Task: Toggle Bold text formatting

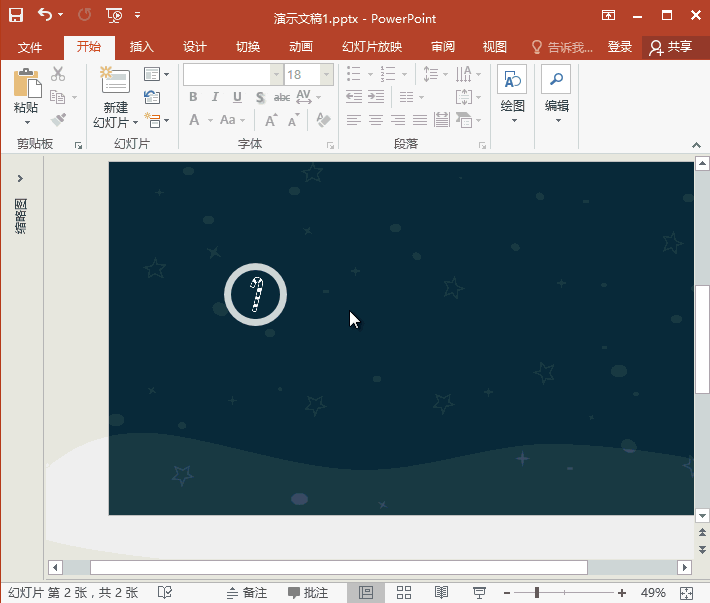Action: (194, 97)
